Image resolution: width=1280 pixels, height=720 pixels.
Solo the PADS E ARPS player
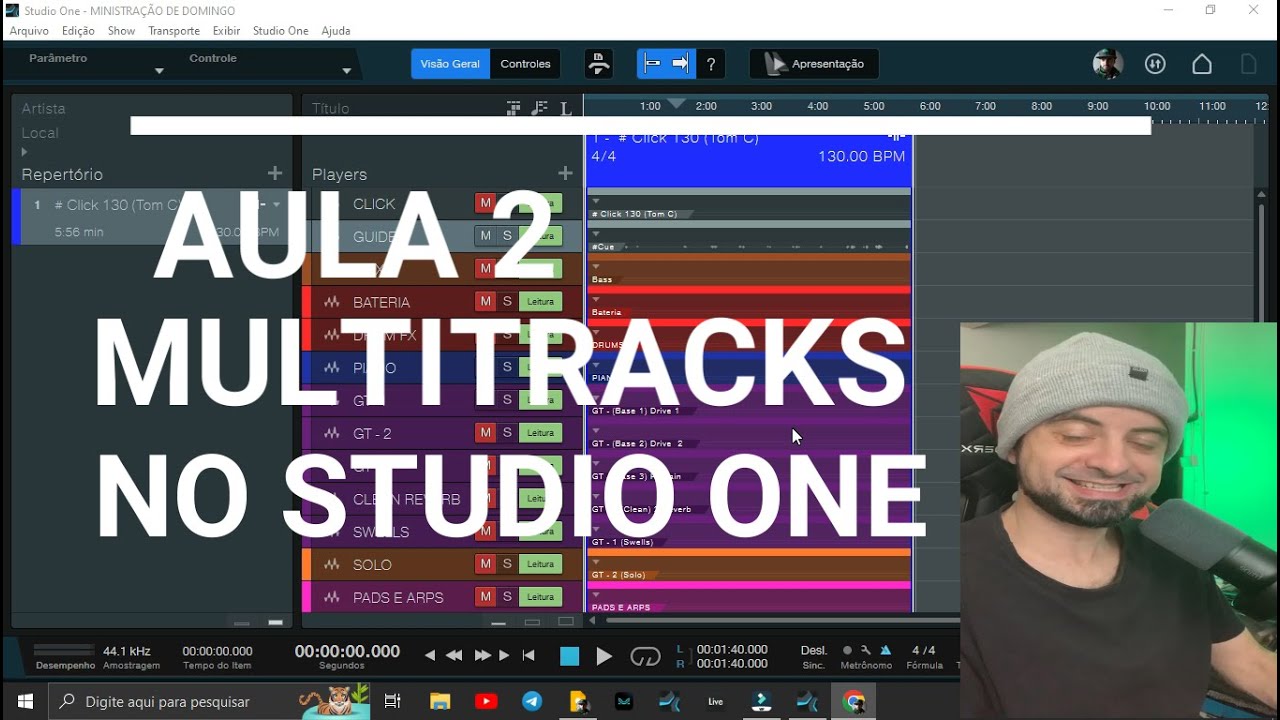[x=507, y=596]
